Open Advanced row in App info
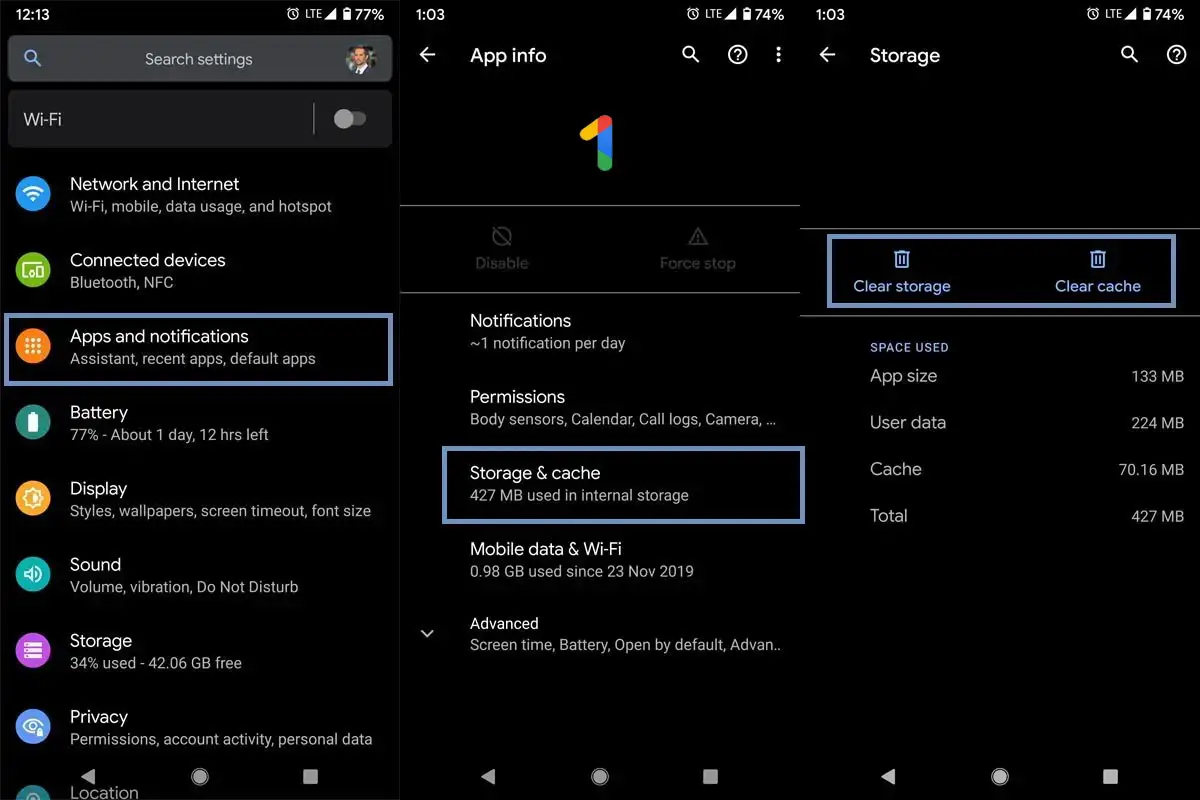The width and height of the screenshot is (1200, 800). [x=600, y=634]
